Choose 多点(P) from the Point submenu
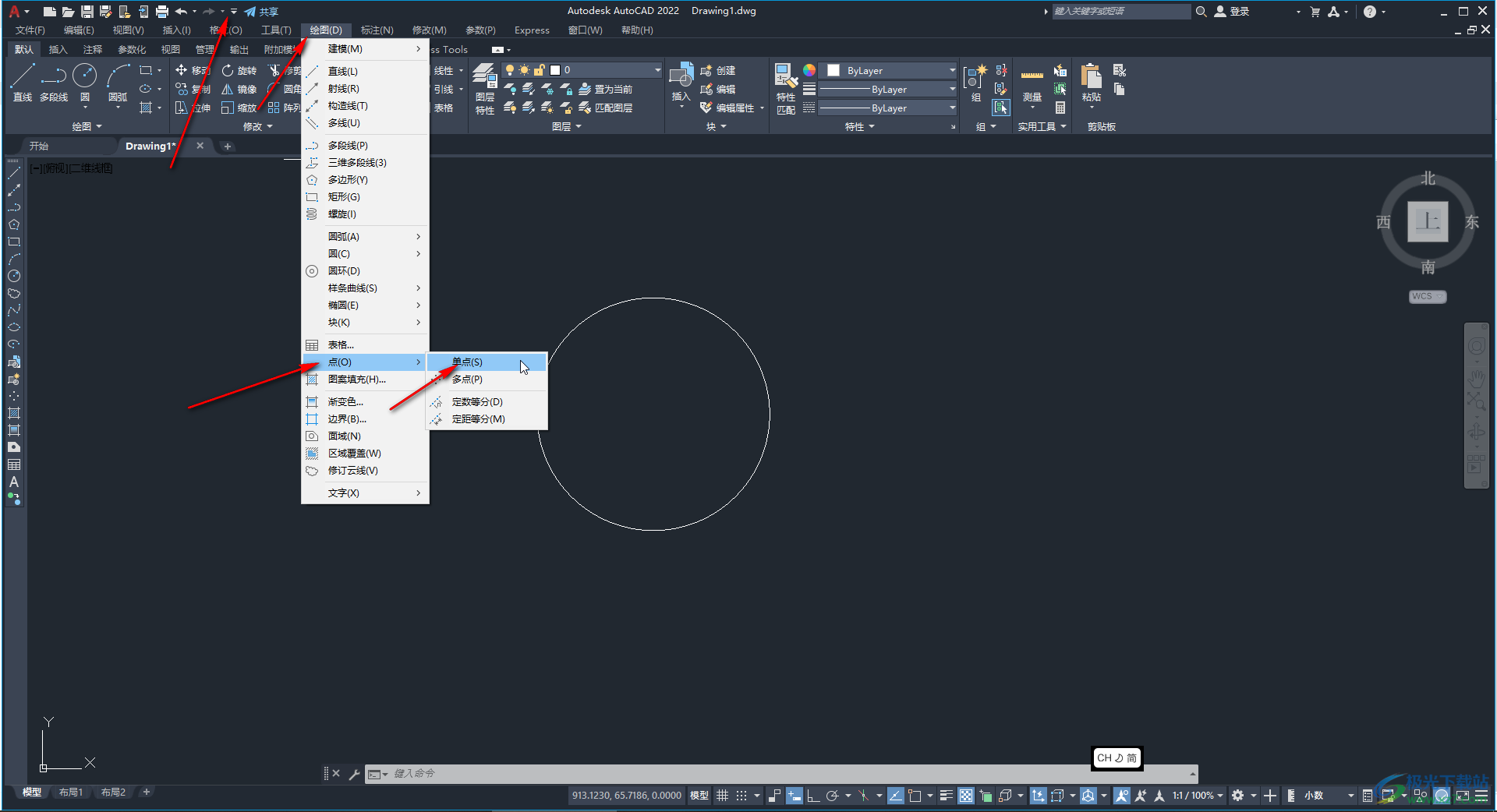This screenshot has width=1497, height=812. [x=487, y=379]
